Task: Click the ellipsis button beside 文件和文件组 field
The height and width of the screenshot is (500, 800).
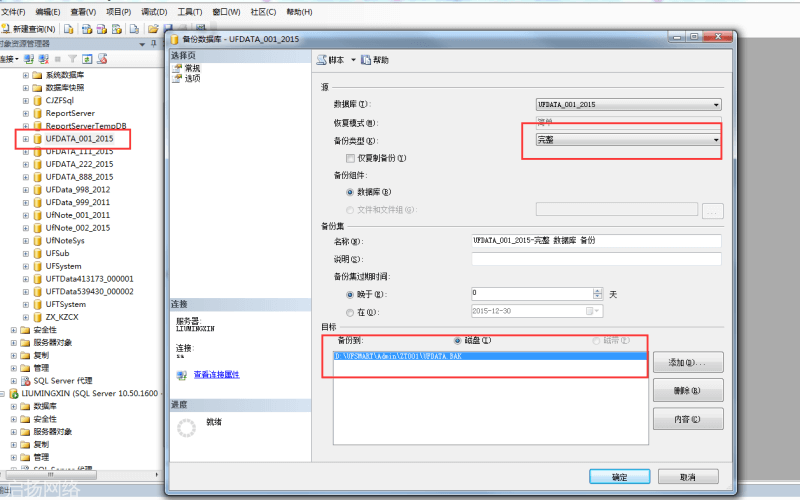Action: pos(713,210)
